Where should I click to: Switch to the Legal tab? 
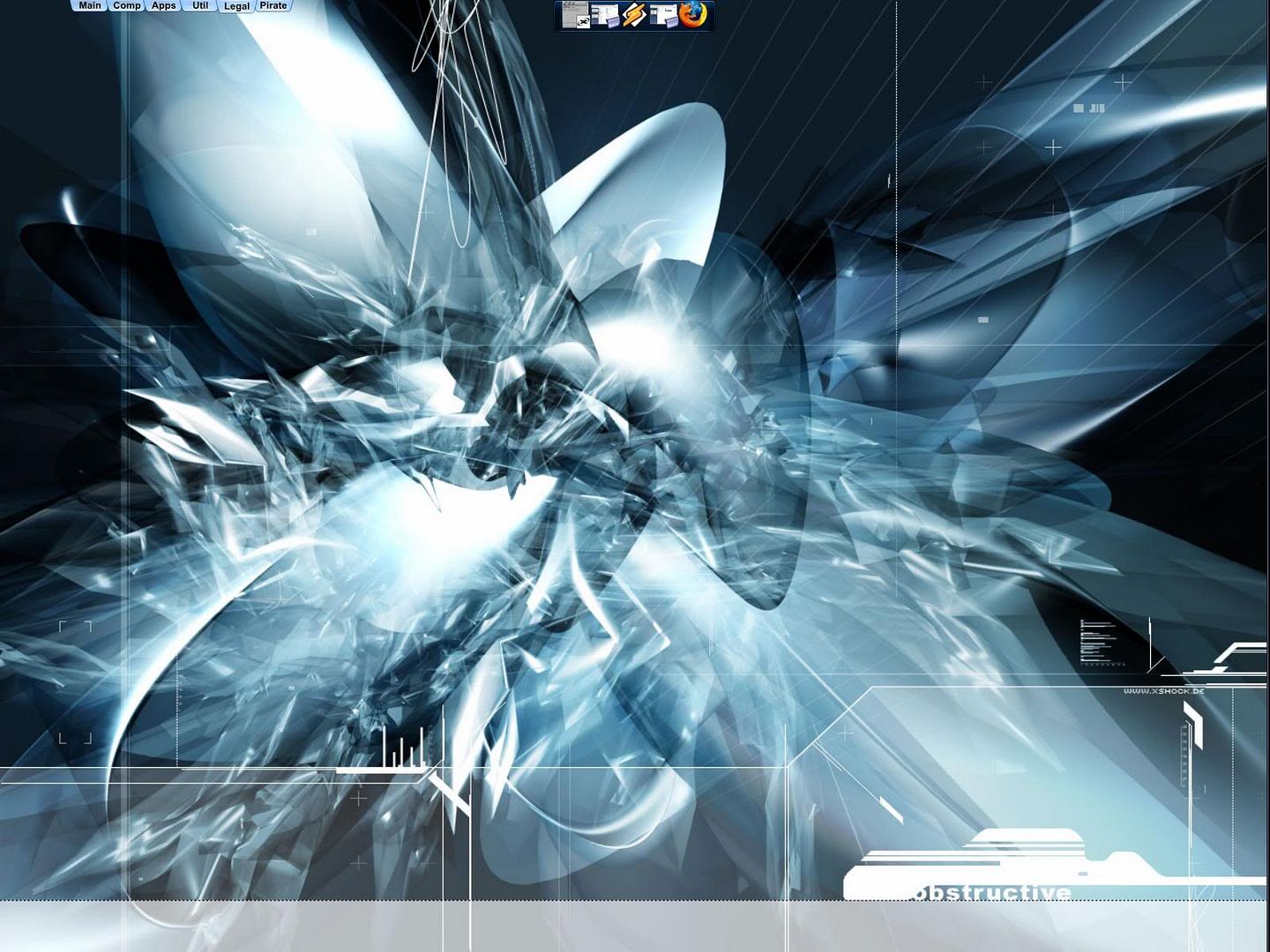(x=236, y=6)
